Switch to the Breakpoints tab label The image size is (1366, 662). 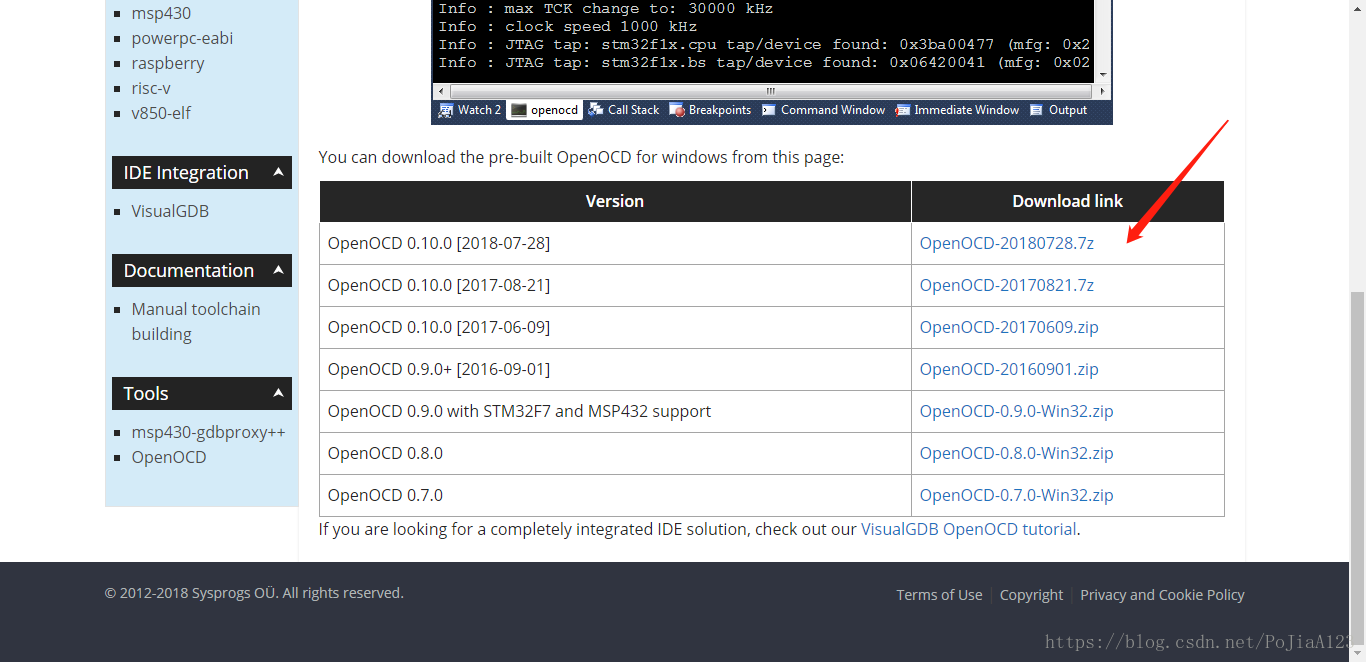click(720, 110)
